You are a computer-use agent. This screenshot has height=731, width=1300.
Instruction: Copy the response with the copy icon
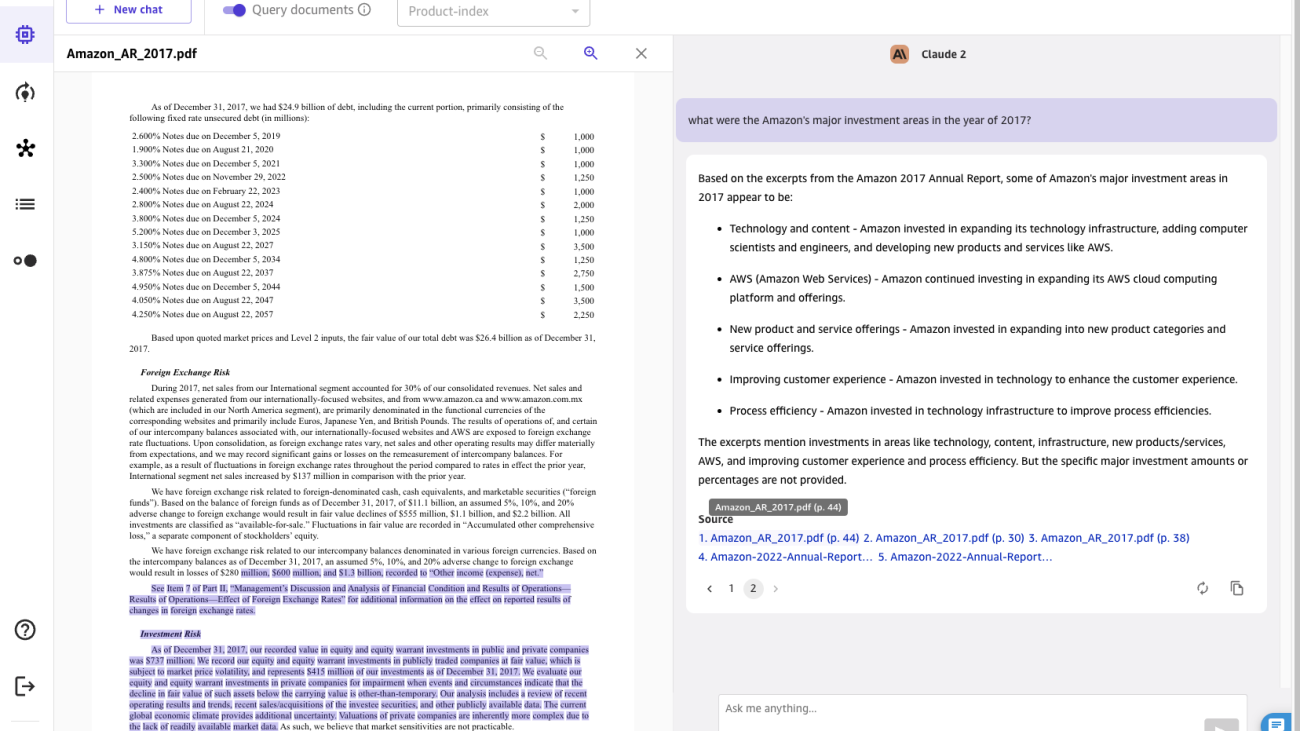tap(1237, 588)
